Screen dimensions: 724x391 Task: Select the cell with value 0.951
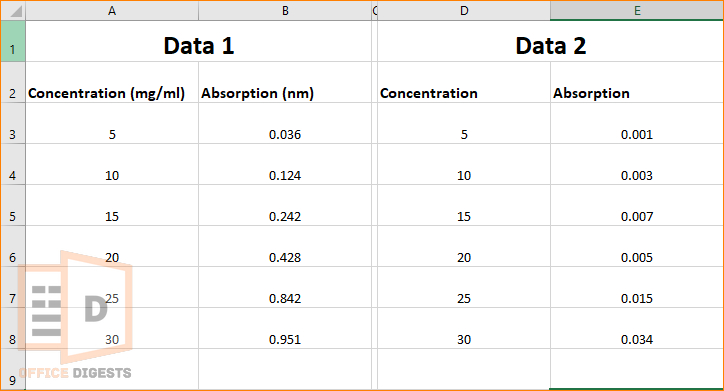[285, 328]
